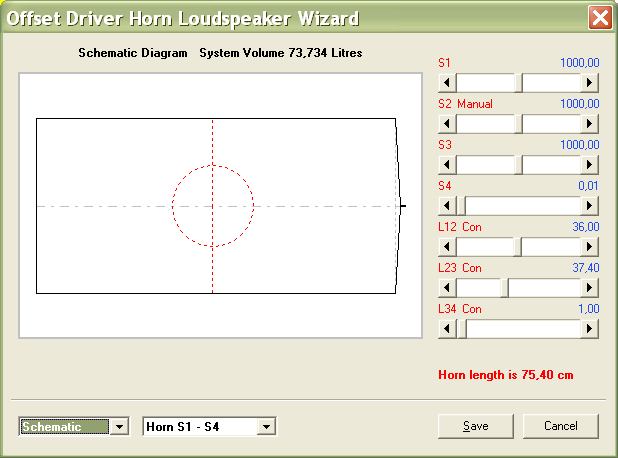The image size is (618, 458).
Task: Cancel the horn wizard dialog
Action: 561,426
